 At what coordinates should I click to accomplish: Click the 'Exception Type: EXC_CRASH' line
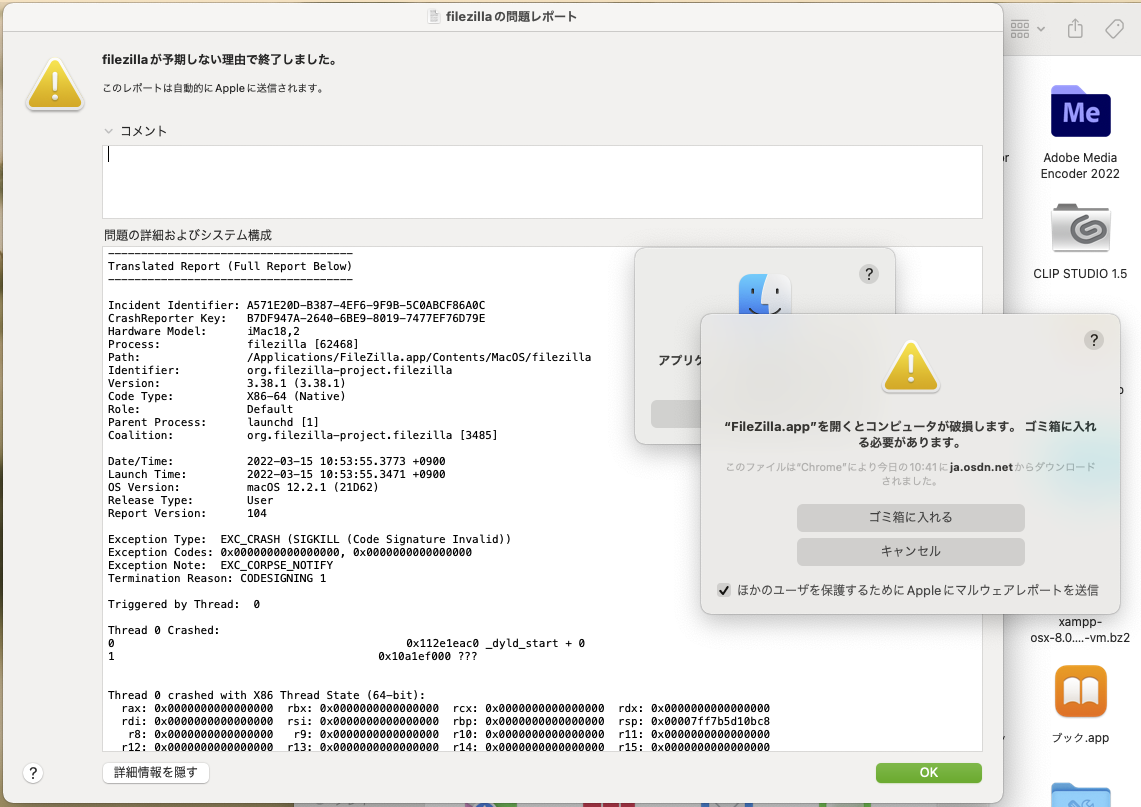[309, 539]
